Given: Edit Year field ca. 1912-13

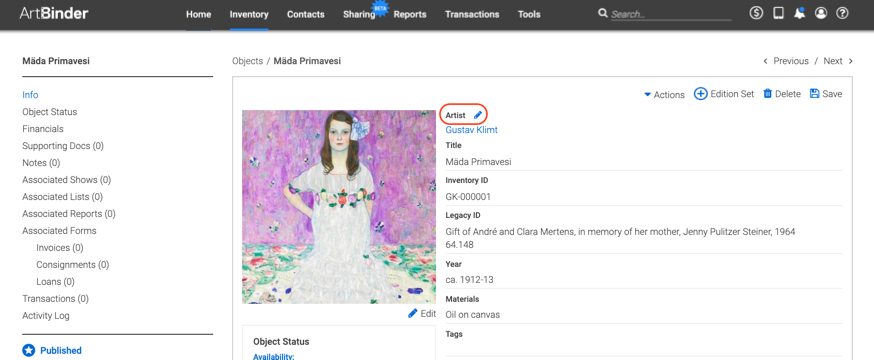Looking at the screenshot, I should click(x=644, y=280).
